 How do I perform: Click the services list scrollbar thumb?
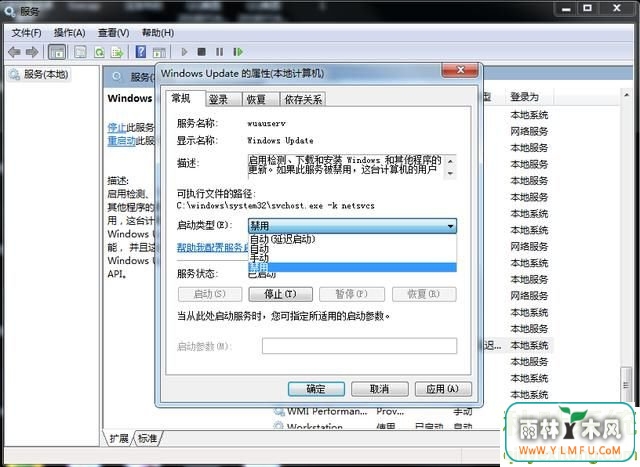pyautogui.click(x=626, y=385)
